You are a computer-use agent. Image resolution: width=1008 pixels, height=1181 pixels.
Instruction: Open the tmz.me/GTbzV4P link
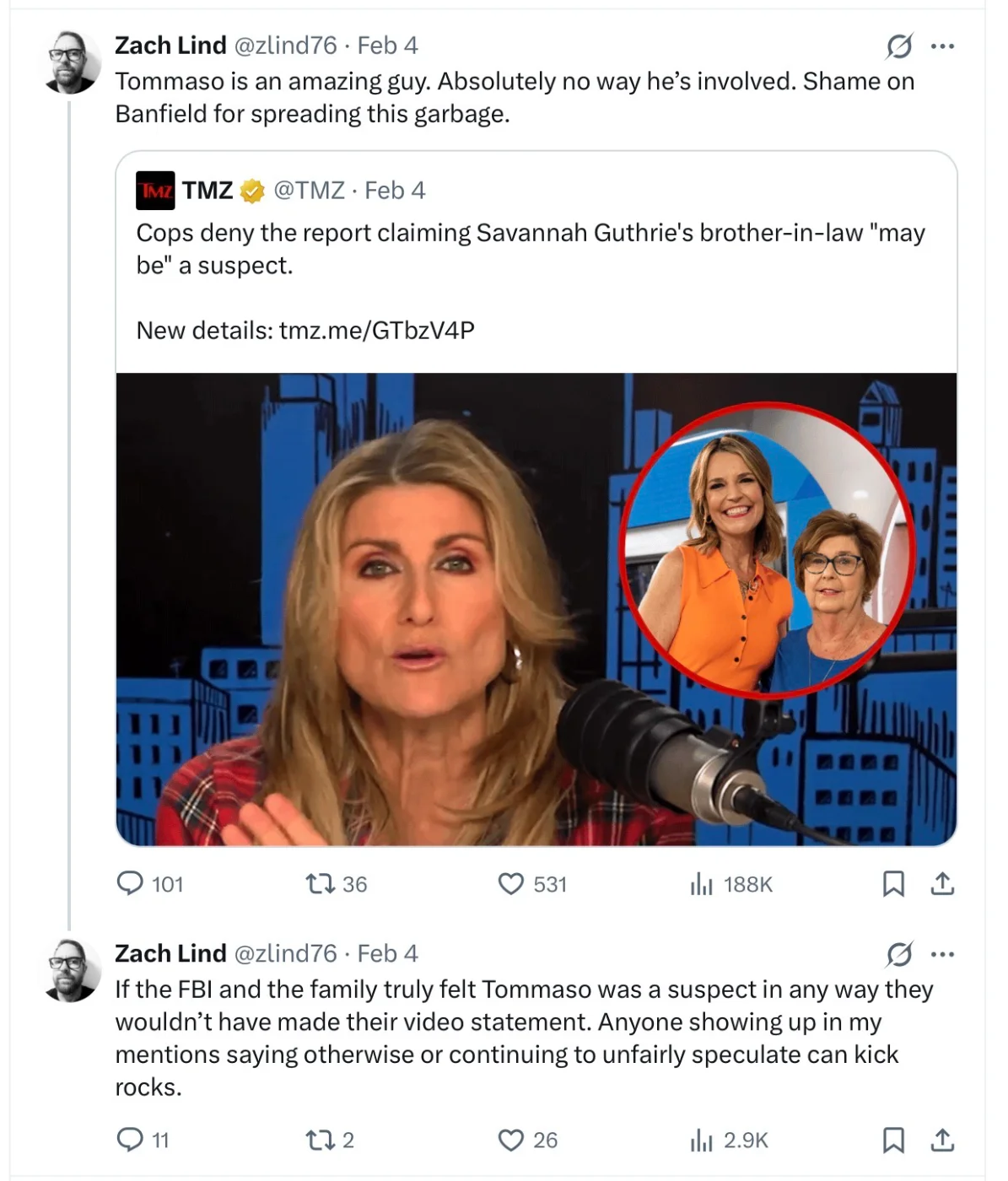click(376, 330)
